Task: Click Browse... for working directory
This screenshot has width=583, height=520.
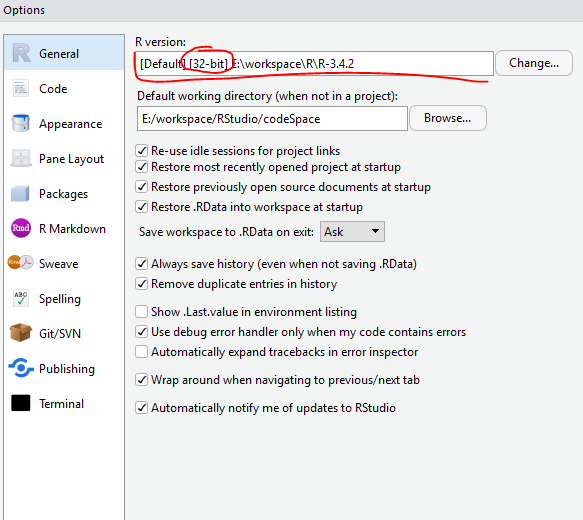Action: coord(448,118)
